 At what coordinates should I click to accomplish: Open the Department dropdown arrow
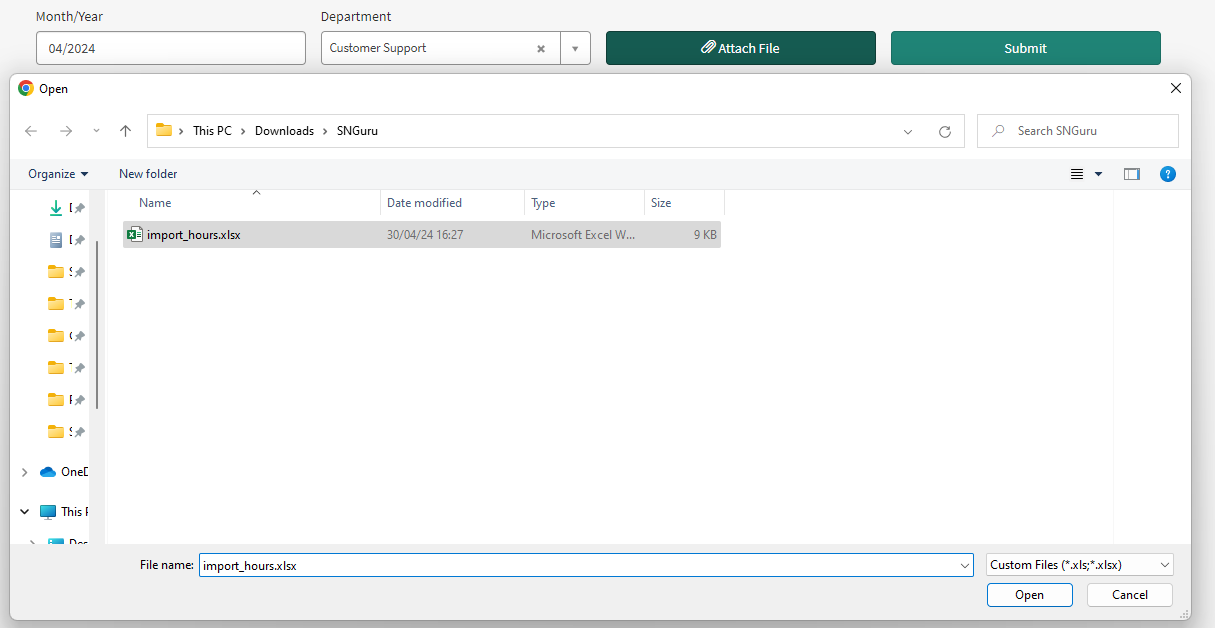[575, 48]
